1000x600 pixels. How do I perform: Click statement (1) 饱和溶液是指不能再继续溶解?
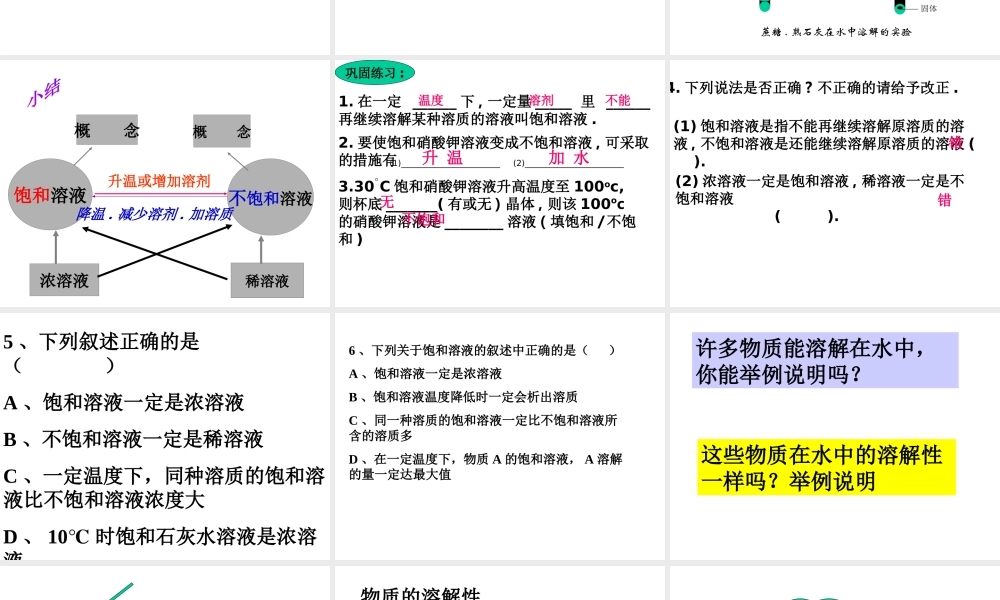tap(823, 143)
